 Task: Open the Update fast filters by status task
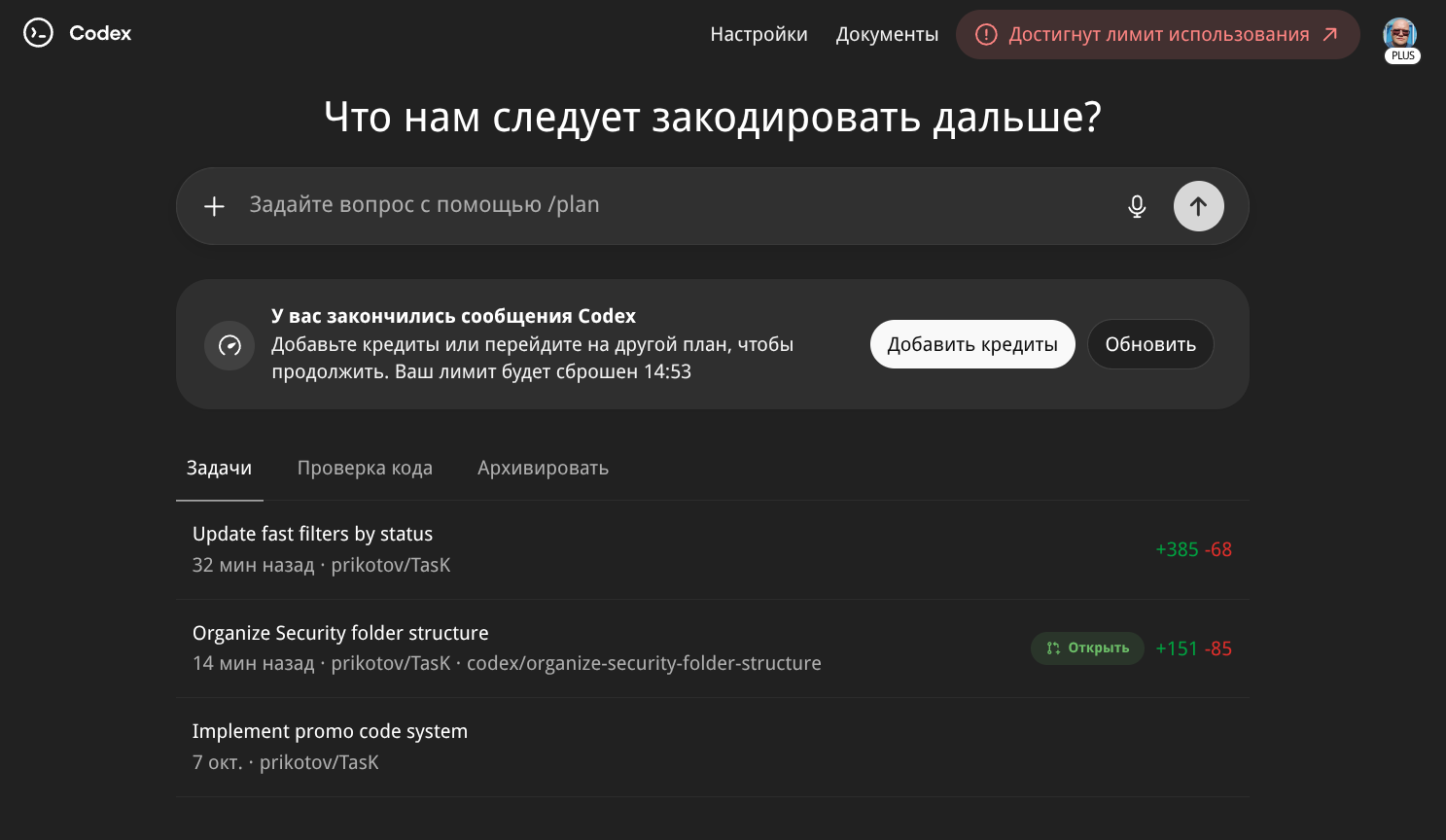[312, 535]
